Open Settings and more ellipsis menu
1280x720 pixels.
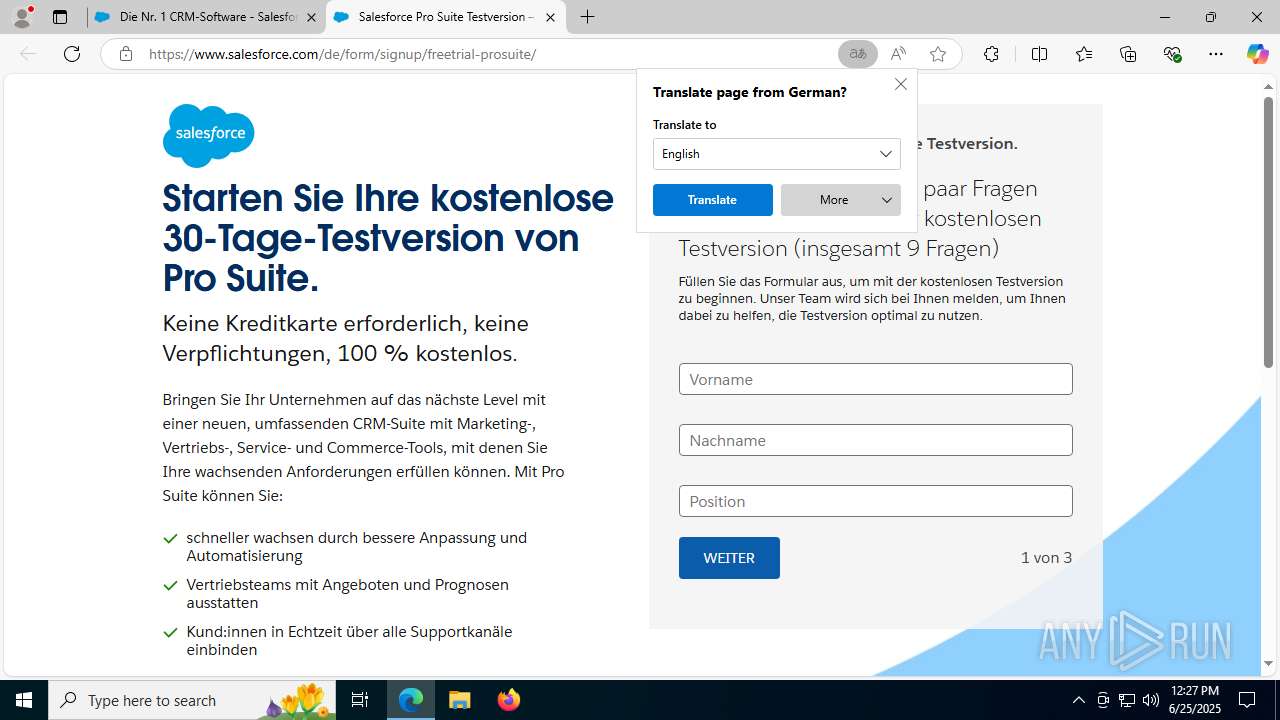[1216, 54]
